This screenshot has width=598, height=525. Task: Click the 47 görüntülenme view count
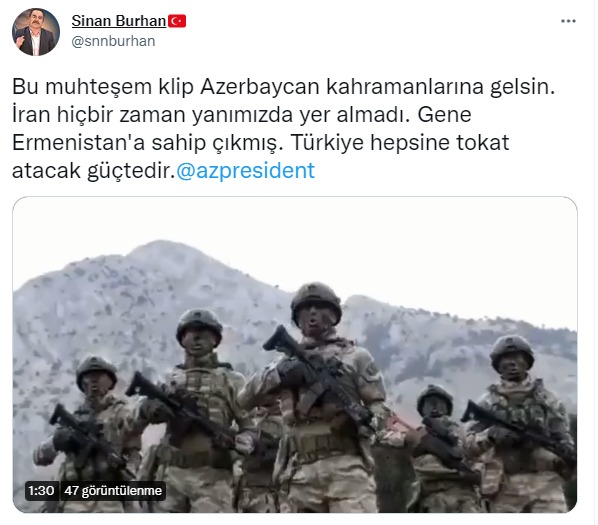click(113, 490)
